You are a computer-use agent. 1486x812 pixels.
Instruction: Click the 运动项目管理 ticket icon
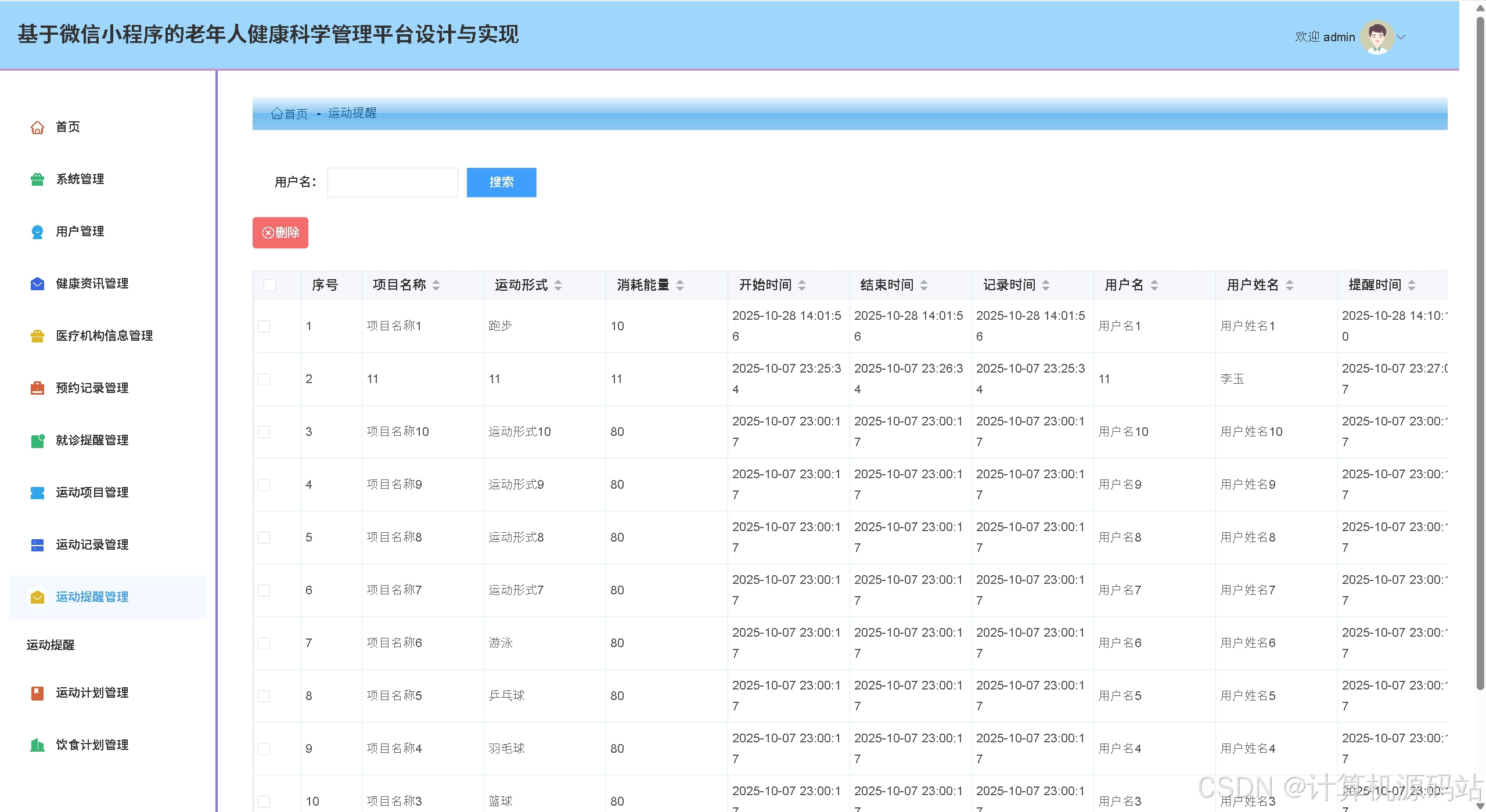[x=37, y=493]
